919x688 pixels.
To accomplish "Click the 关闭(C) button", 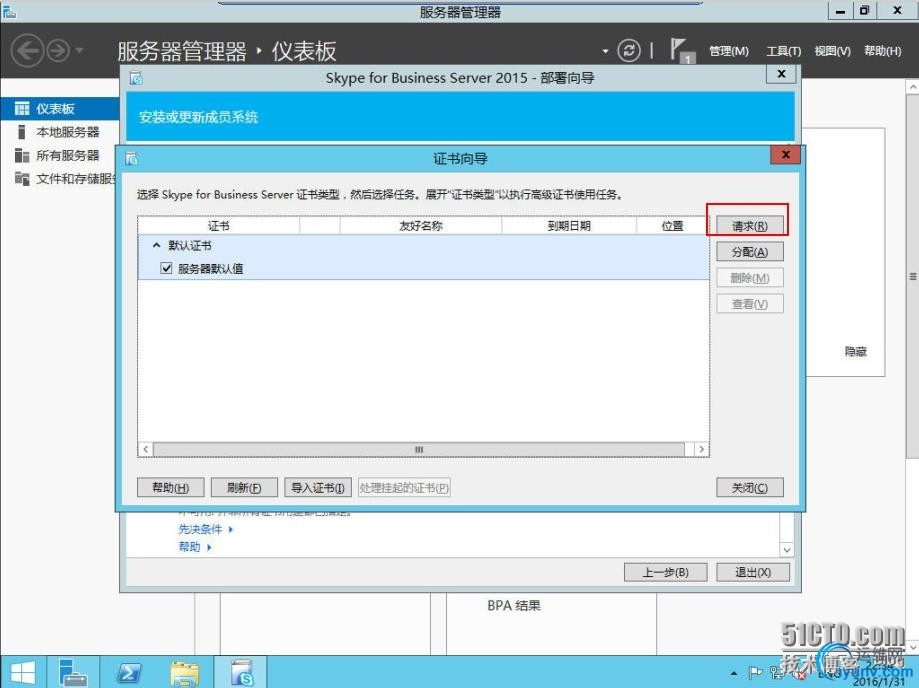I will point(750,488).
